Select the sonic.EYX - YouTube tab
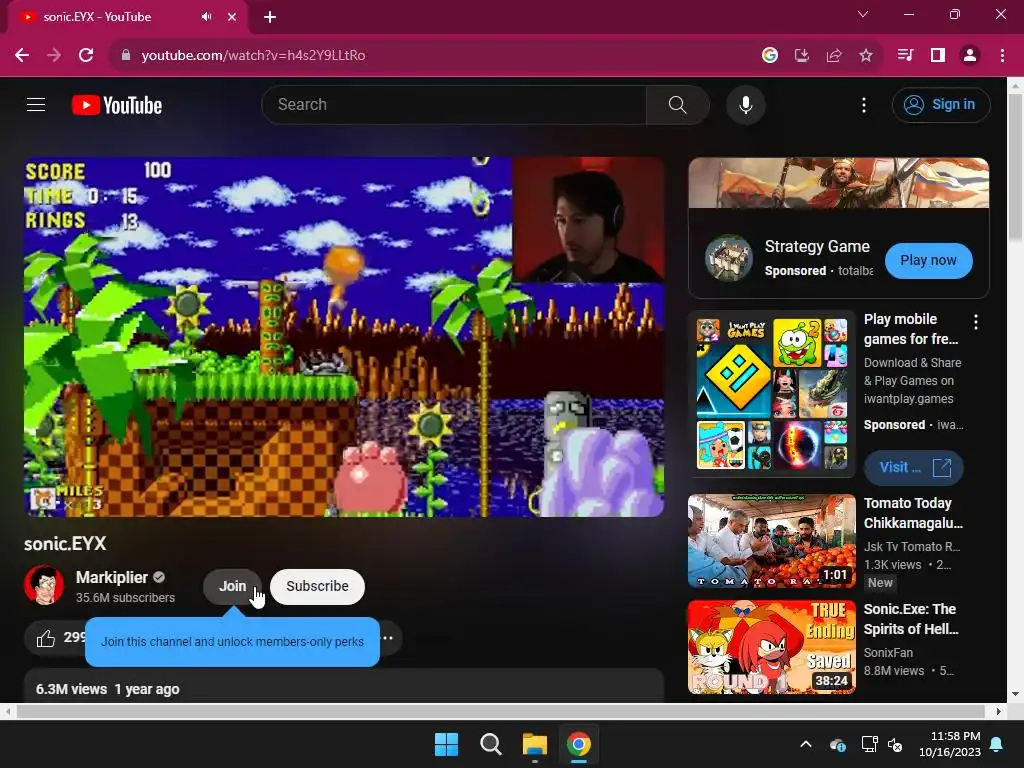Image resolution: width=1024 pixels, height=768 pixels. pos(127,17)
